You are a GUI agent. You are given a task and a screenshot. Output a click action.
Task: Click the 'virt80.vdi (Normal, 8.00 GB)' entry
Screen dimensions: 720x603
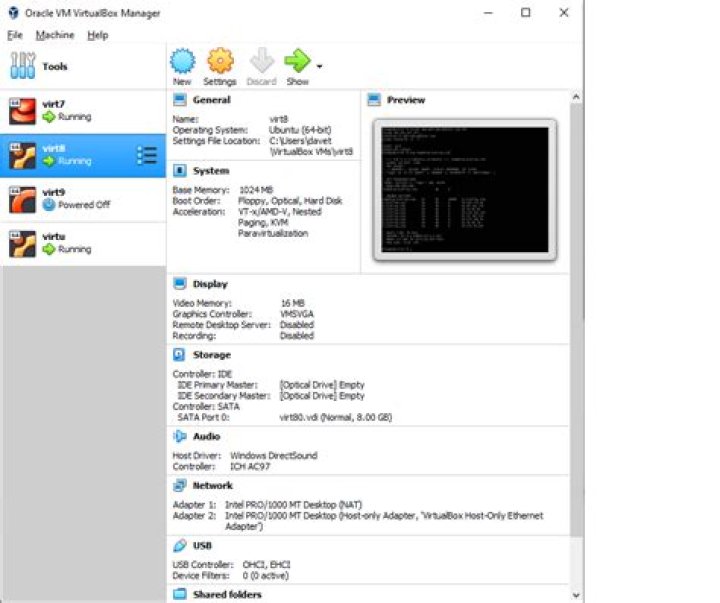(x=336, y=417)
